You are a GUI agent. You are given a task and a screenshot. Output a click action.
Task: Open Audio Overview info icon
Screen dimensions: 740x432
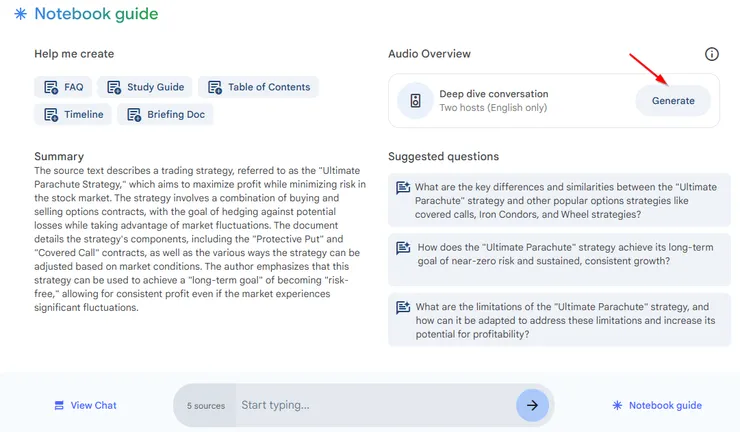click(x=712, y=54)
